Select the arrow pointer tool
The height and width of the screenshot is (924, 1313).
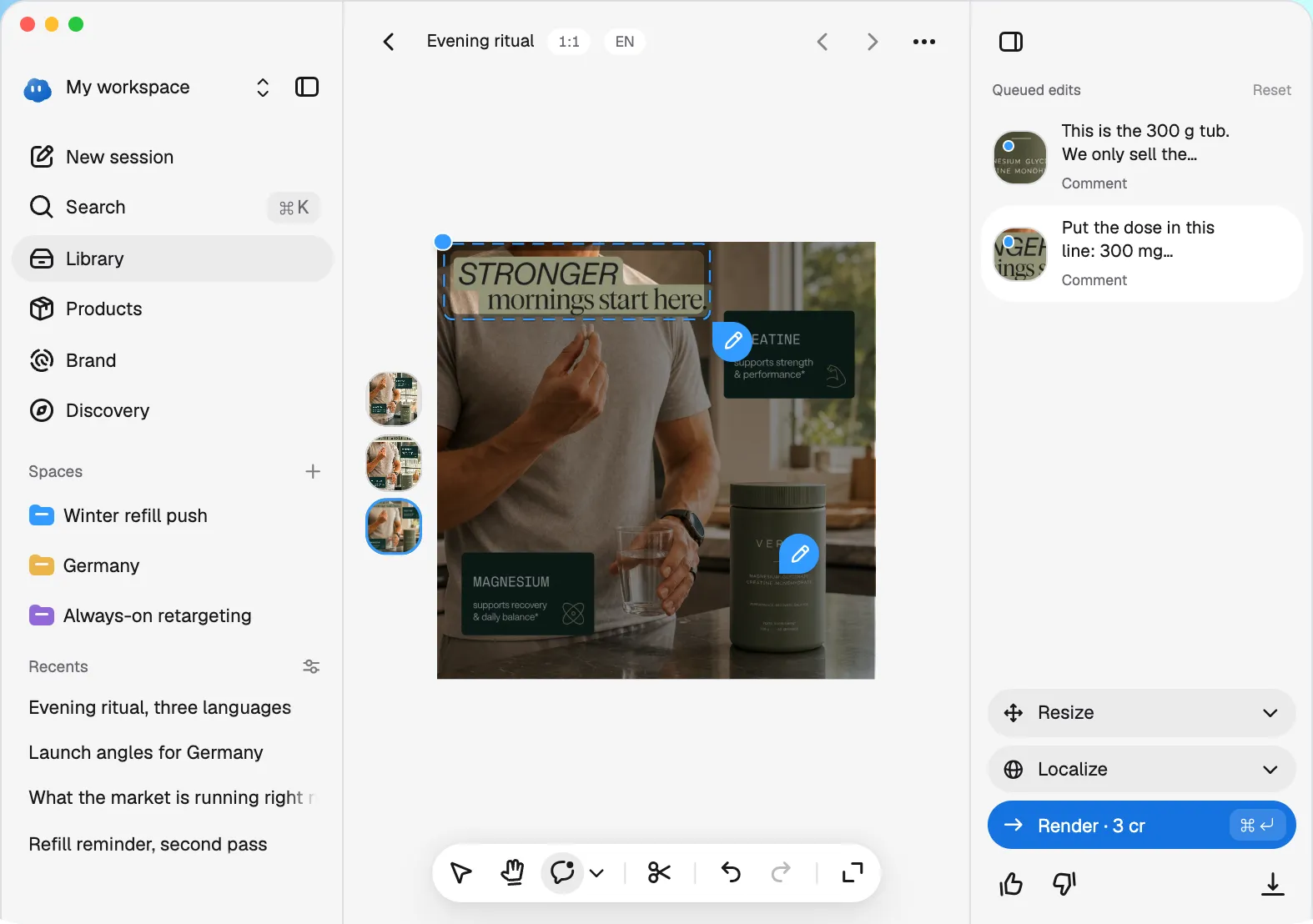[x=461, y=873]
